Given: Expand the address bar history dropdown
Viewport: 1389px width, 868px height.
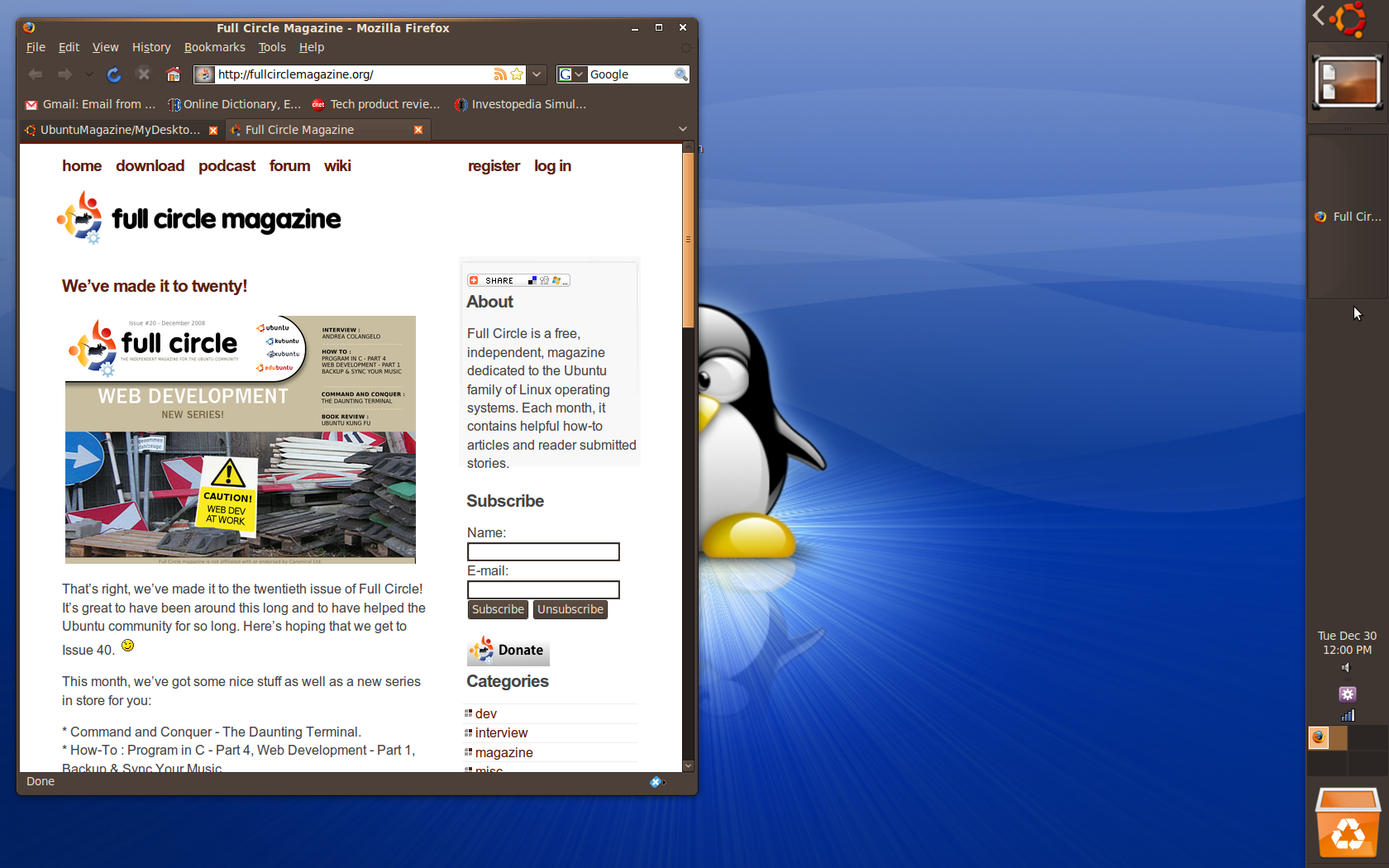Looking at the screenshot, I should coord(537,74).
